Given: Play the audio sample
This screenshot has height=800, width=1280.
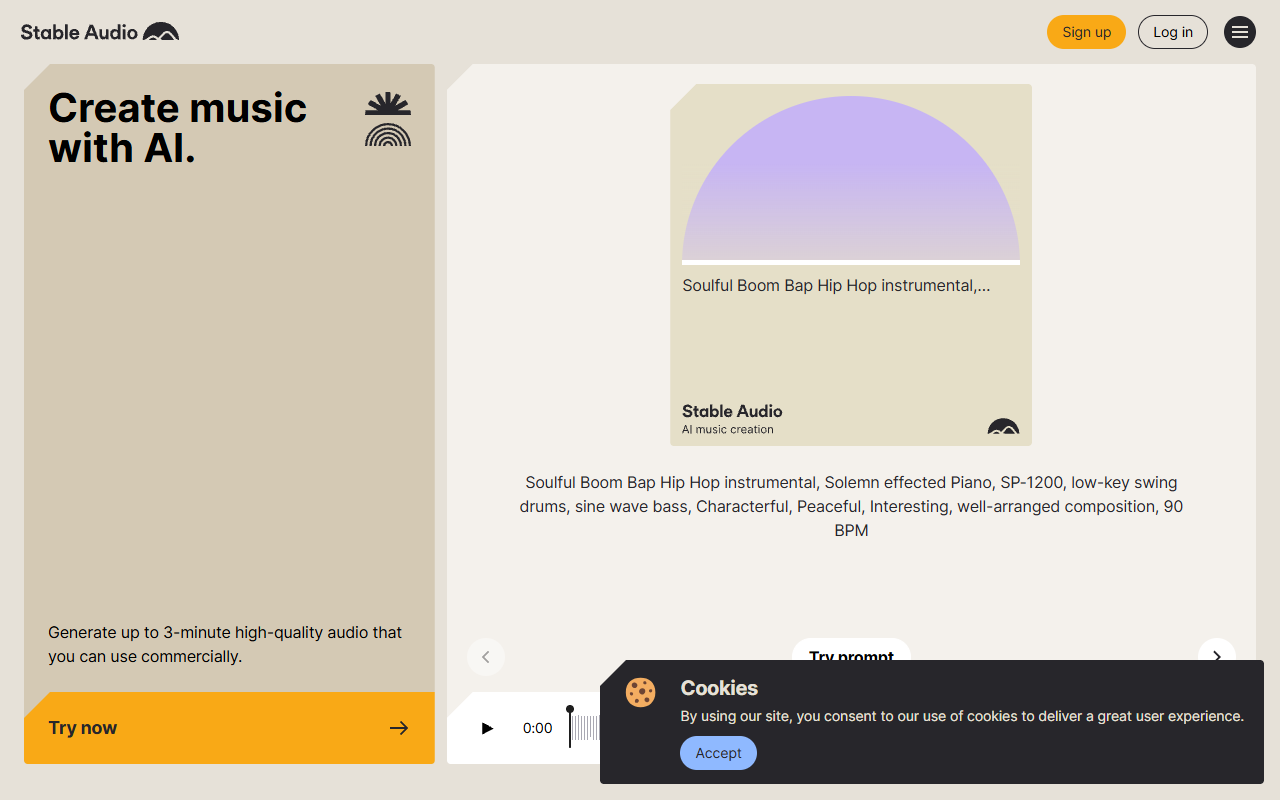Looking at the screenshot, I should [x=487, y=728].
